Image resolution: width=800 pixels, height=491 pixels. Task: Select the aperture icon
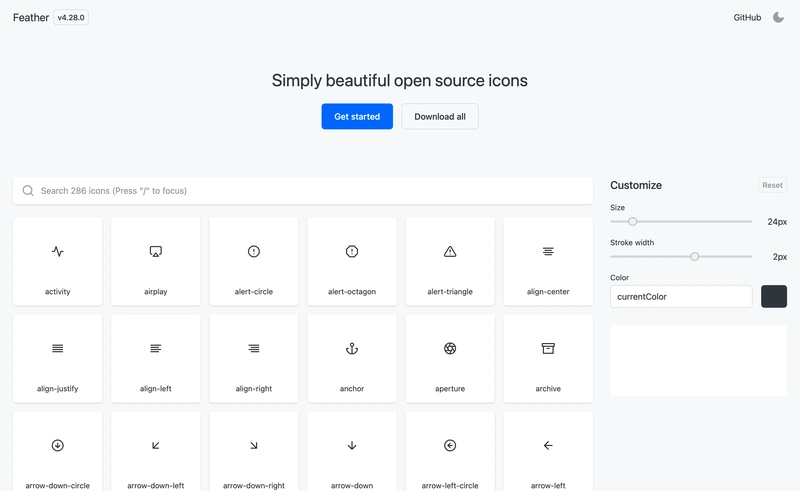[450, 358]
